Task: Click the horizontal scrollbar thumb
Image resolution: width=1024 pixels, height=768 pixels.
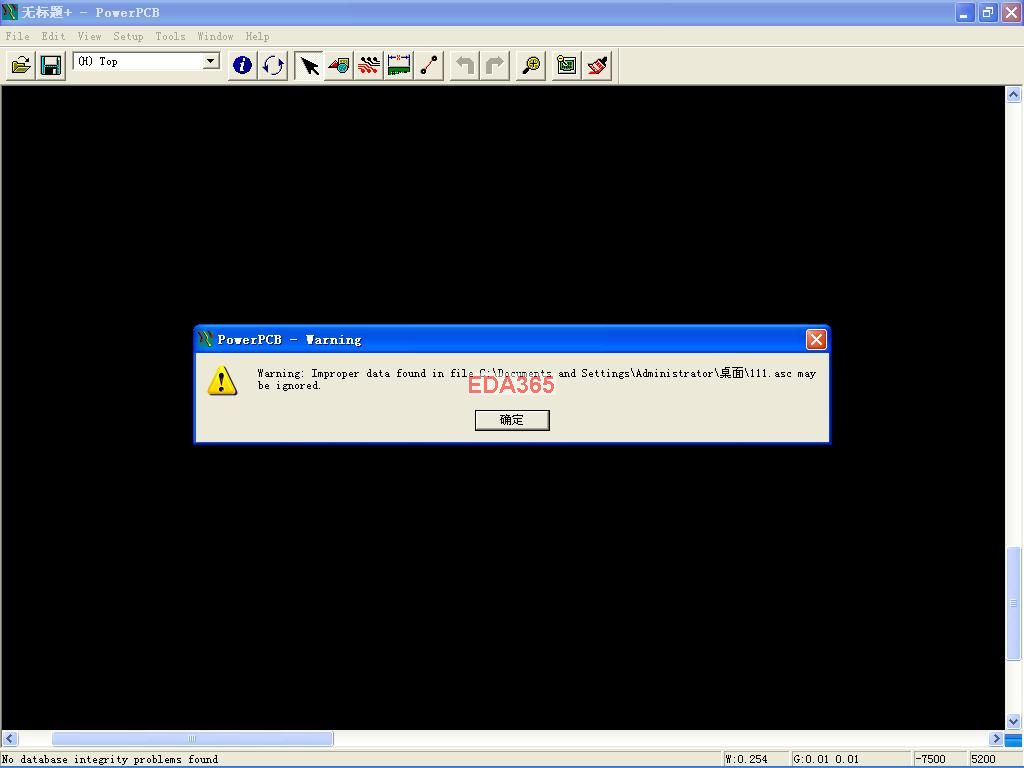Action: click(x=193, y=739)
